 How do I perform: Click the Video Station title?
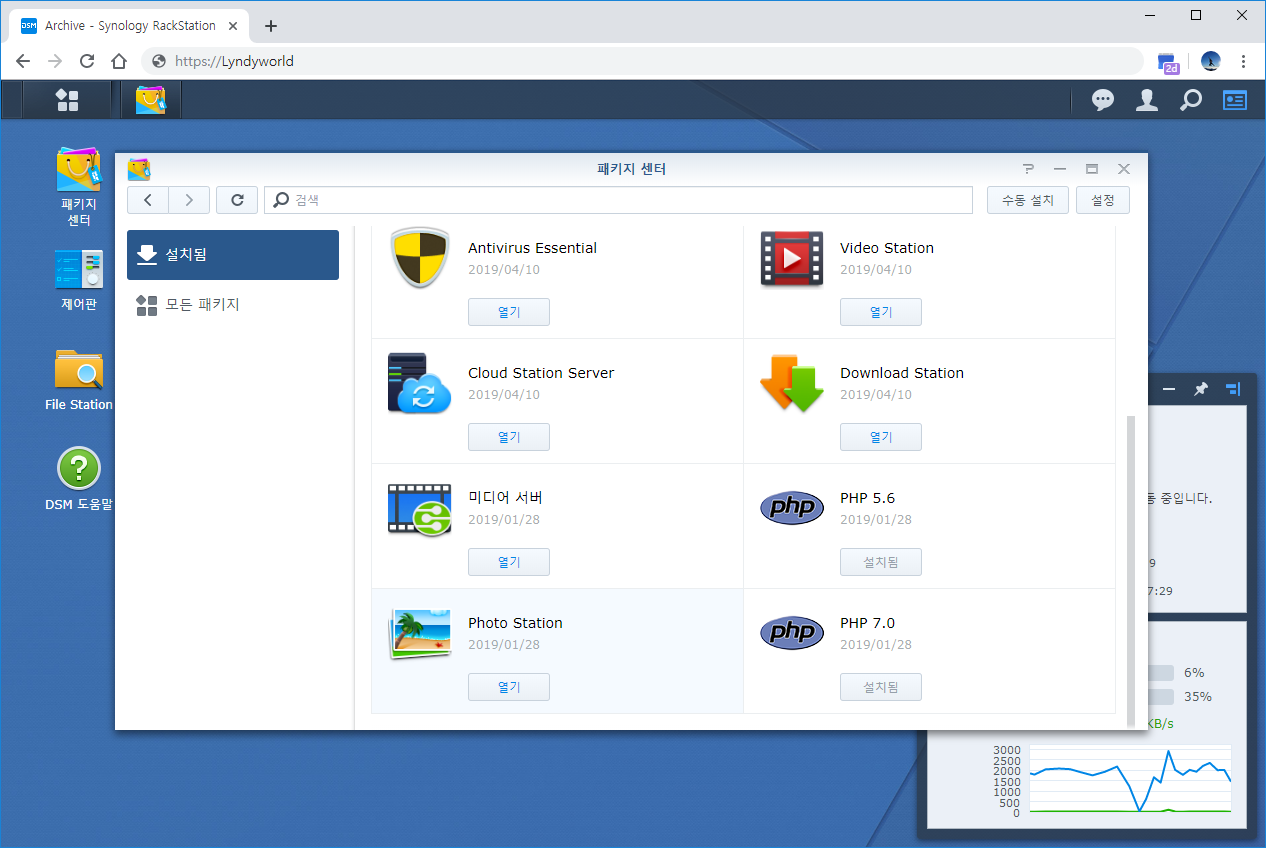(x=887, y=248)
